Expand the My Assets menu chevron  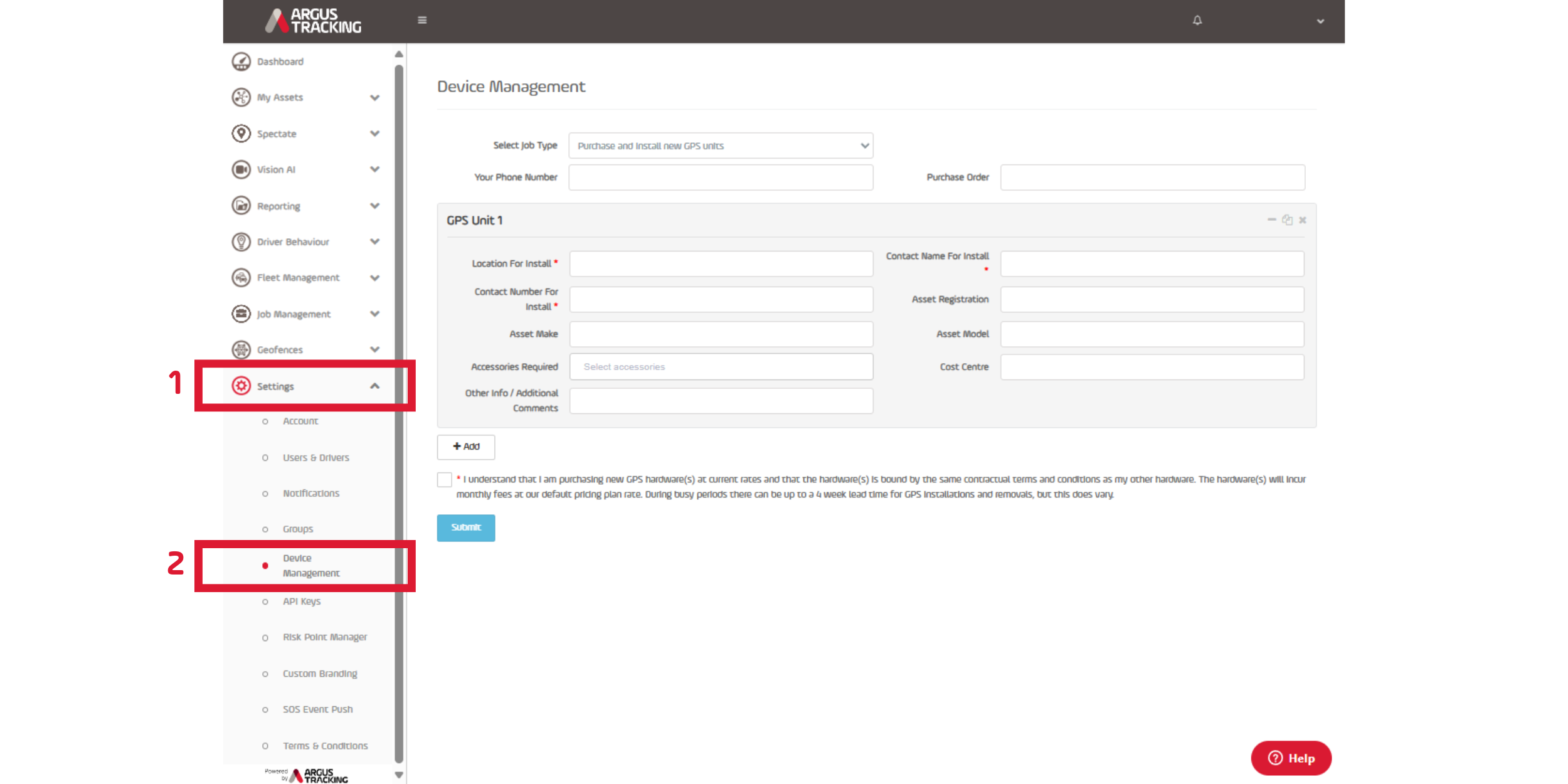coord(375,98)
